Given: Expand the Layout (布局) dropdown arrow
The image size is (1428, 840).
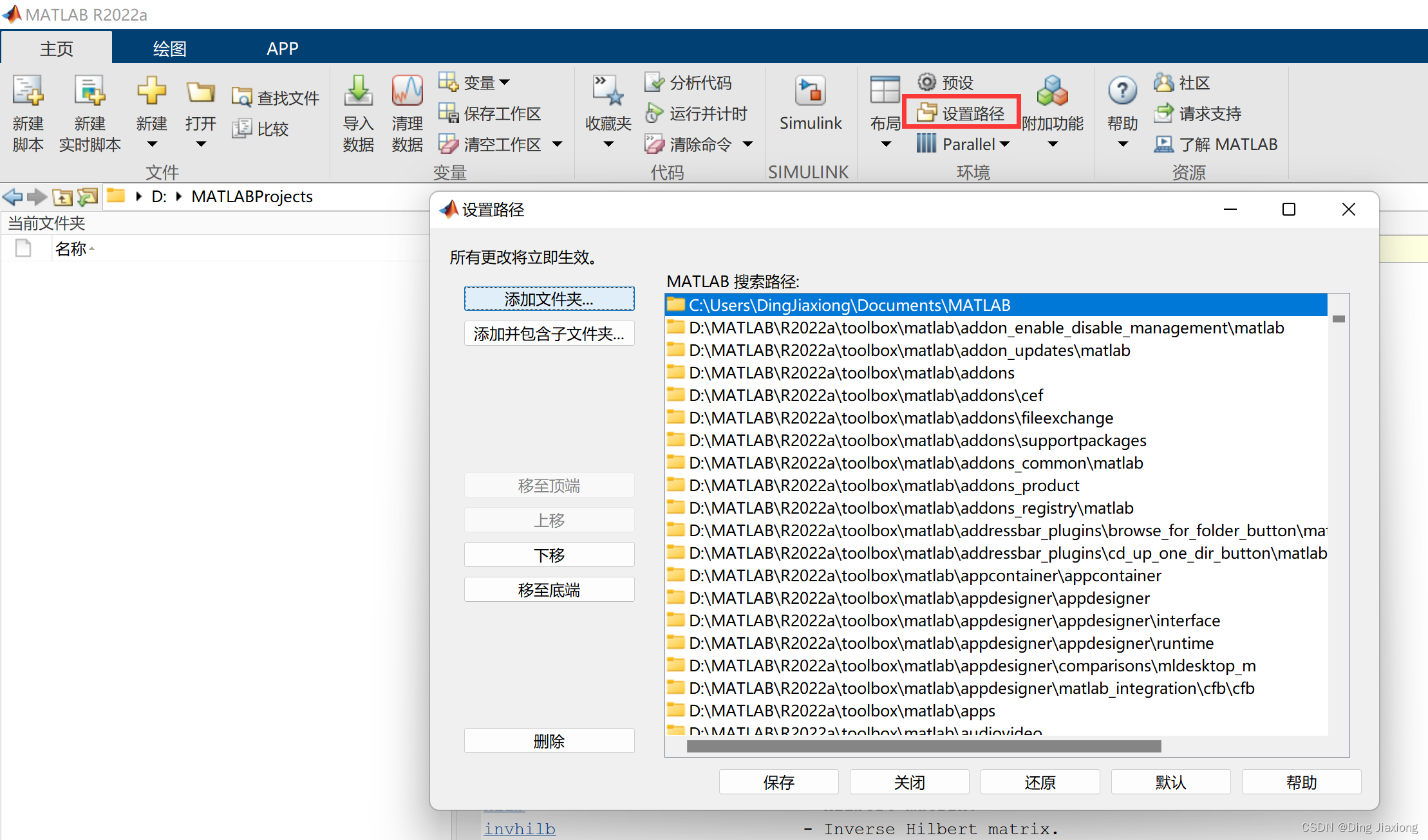Looking at the screenshot, I should (885, 144).
